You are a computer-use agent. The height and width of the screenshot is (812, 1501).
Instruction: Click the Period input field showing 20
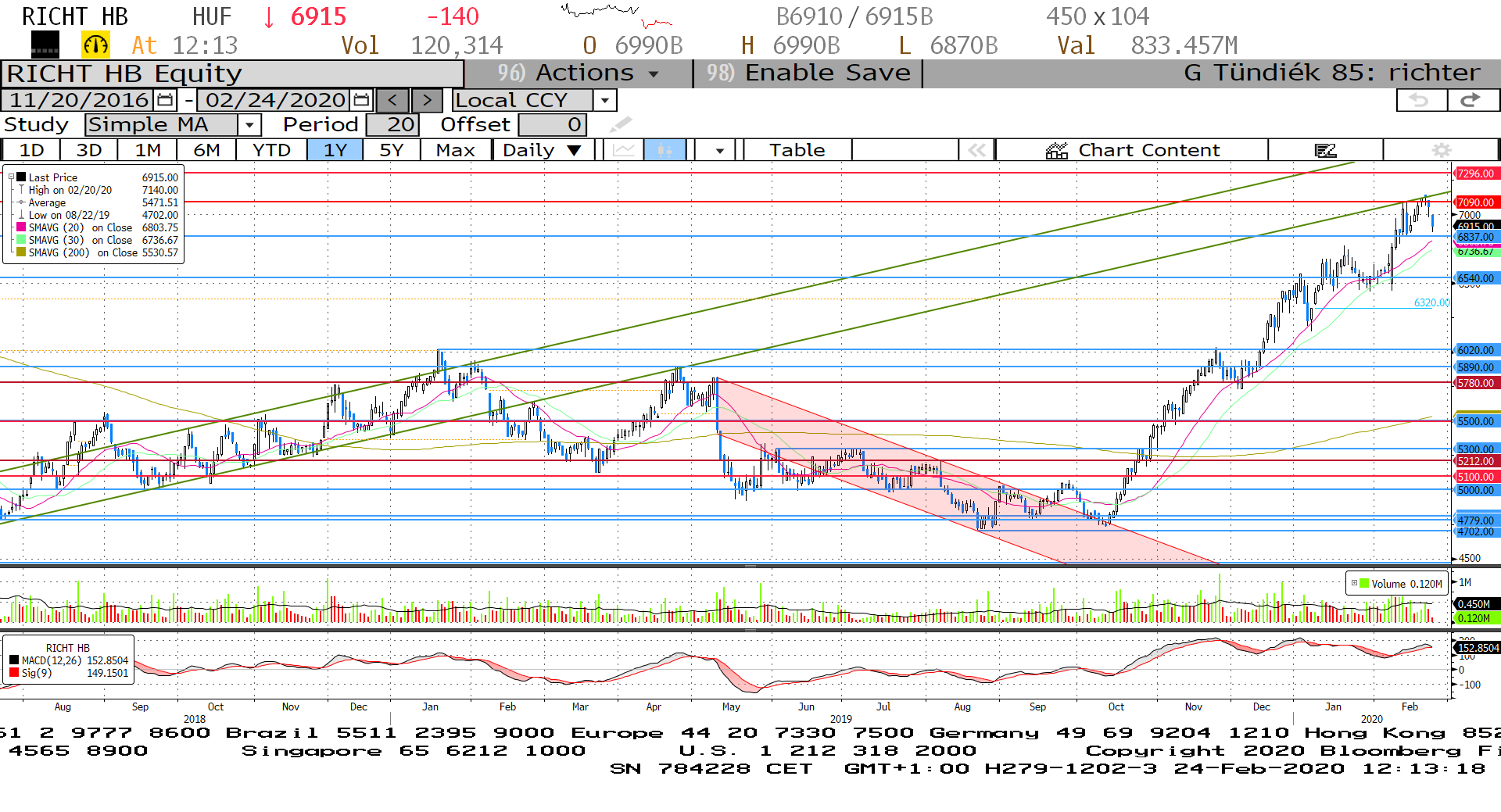(393, 125)
